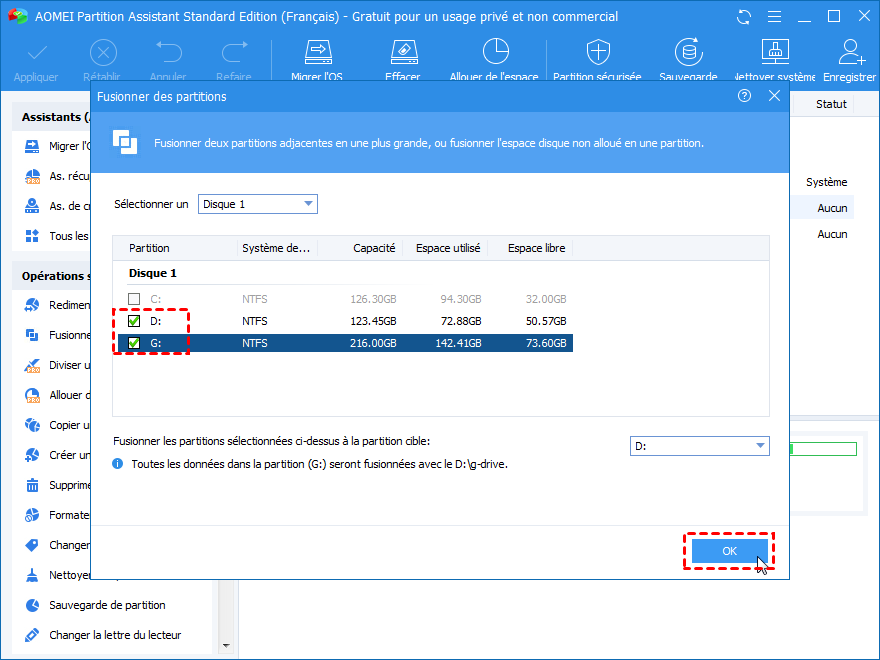
Task: Open the hamburger menu in title bar
Action: (774, 17)
